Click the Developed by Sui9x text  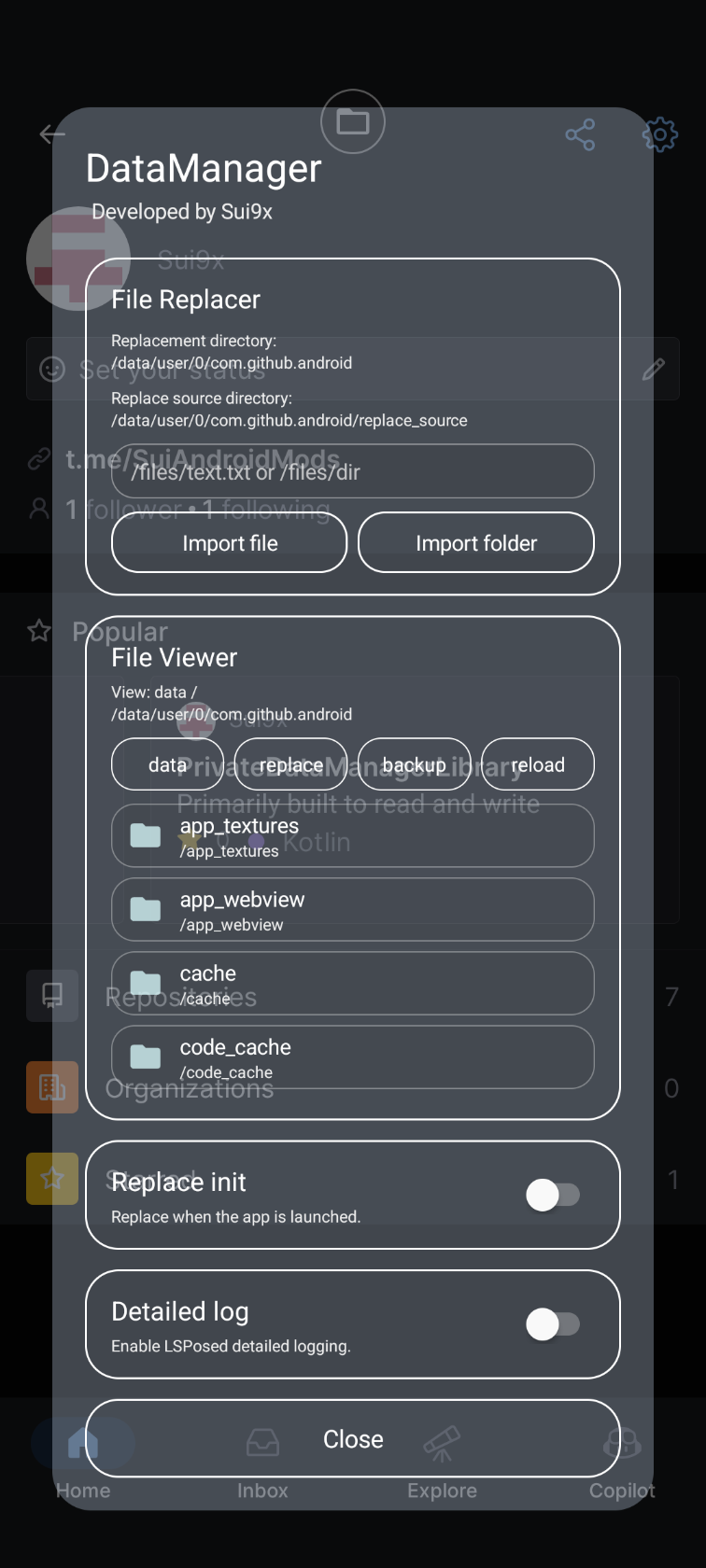[x=182, y=212]
